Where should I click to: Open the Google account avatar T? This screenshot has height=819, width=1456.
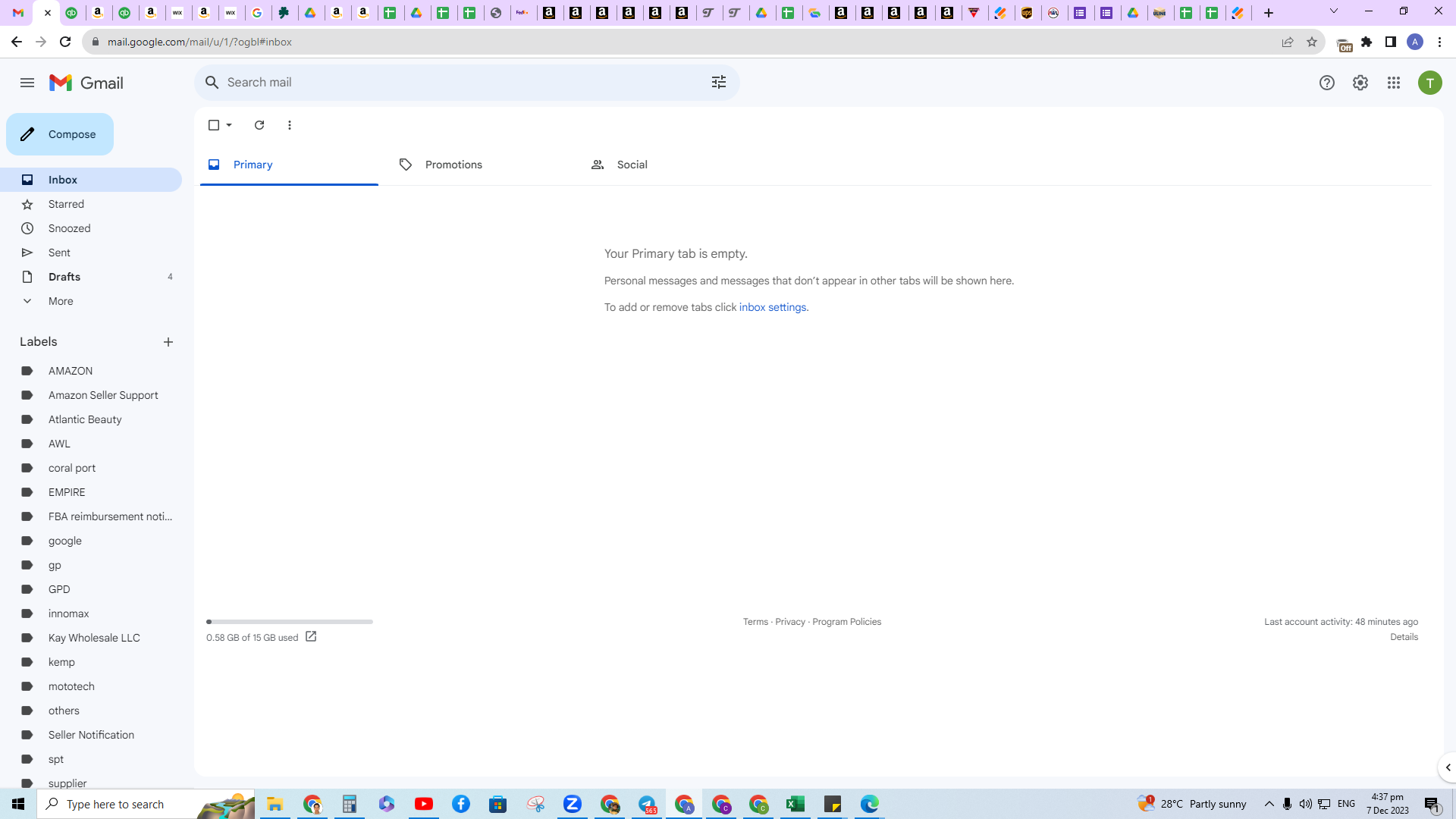pyautogui.click(x=1430, y=83)
